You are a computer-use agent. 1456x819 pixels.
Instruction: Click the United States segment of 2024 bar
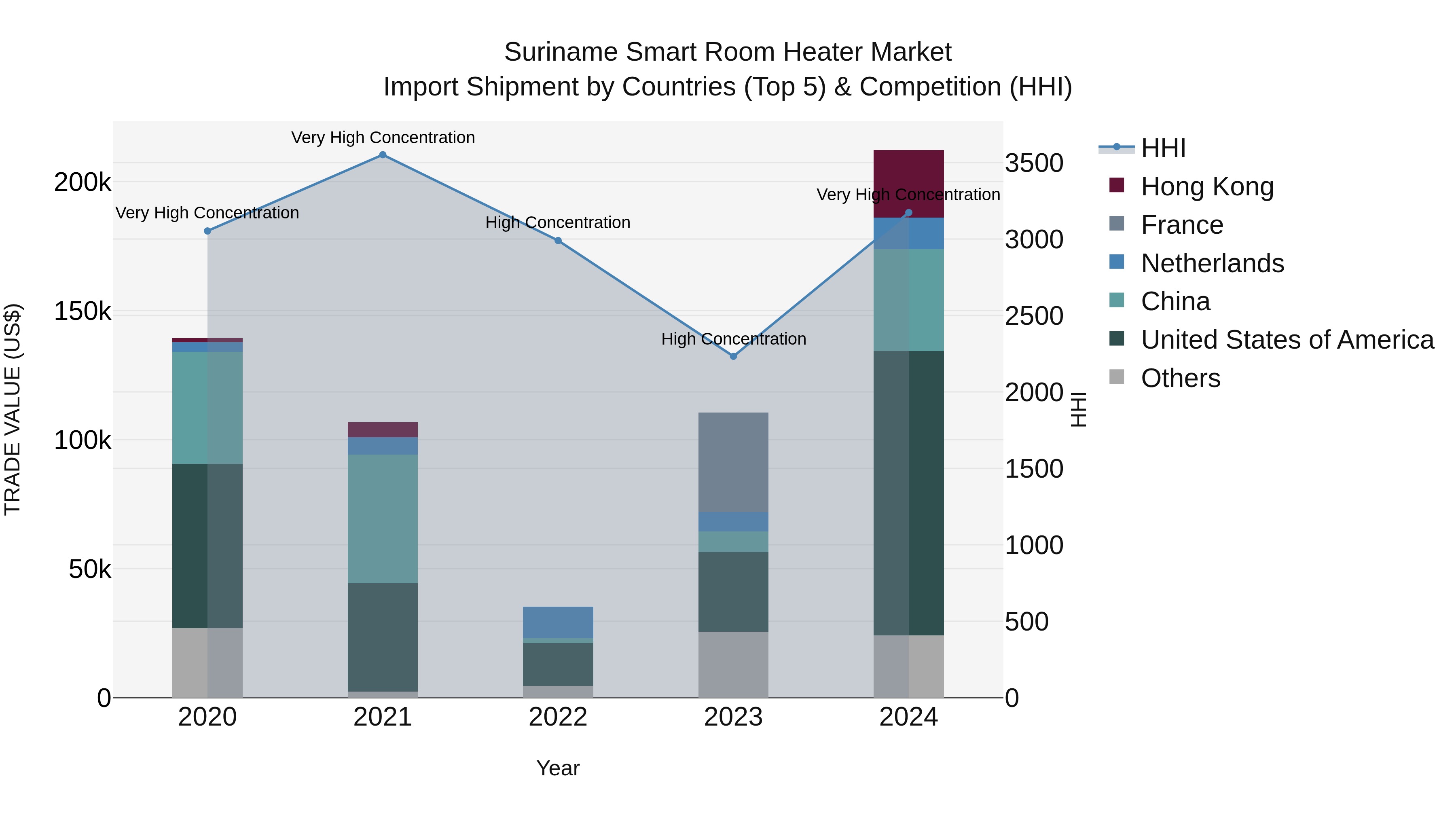coord(909,493)
